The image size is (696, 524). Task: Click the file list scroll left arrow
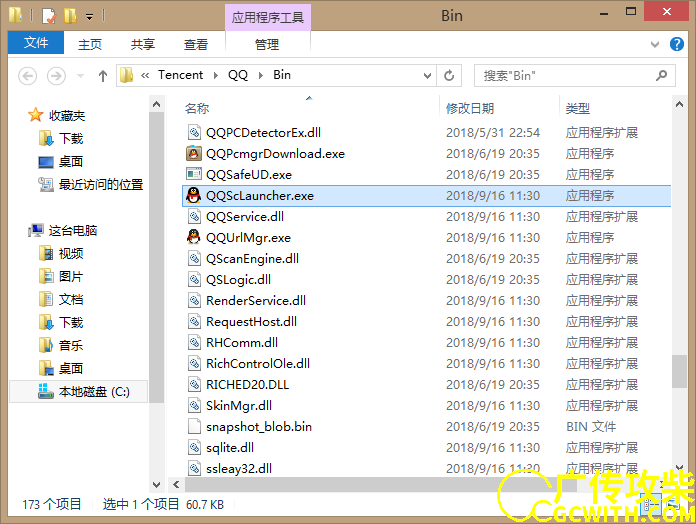click(x=176, y=485)
